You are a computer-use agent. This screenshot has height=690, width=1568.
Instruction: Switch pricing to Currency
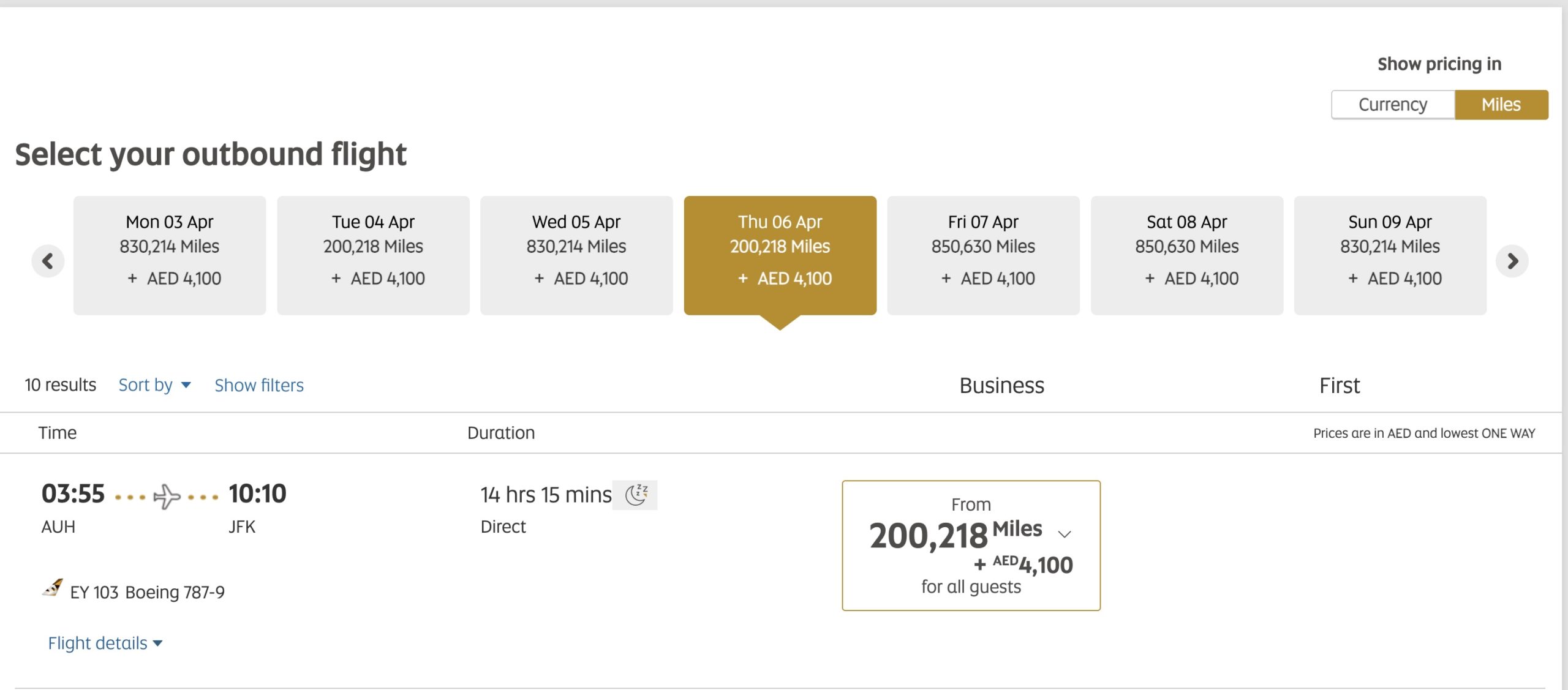(x=1392, y=105)
